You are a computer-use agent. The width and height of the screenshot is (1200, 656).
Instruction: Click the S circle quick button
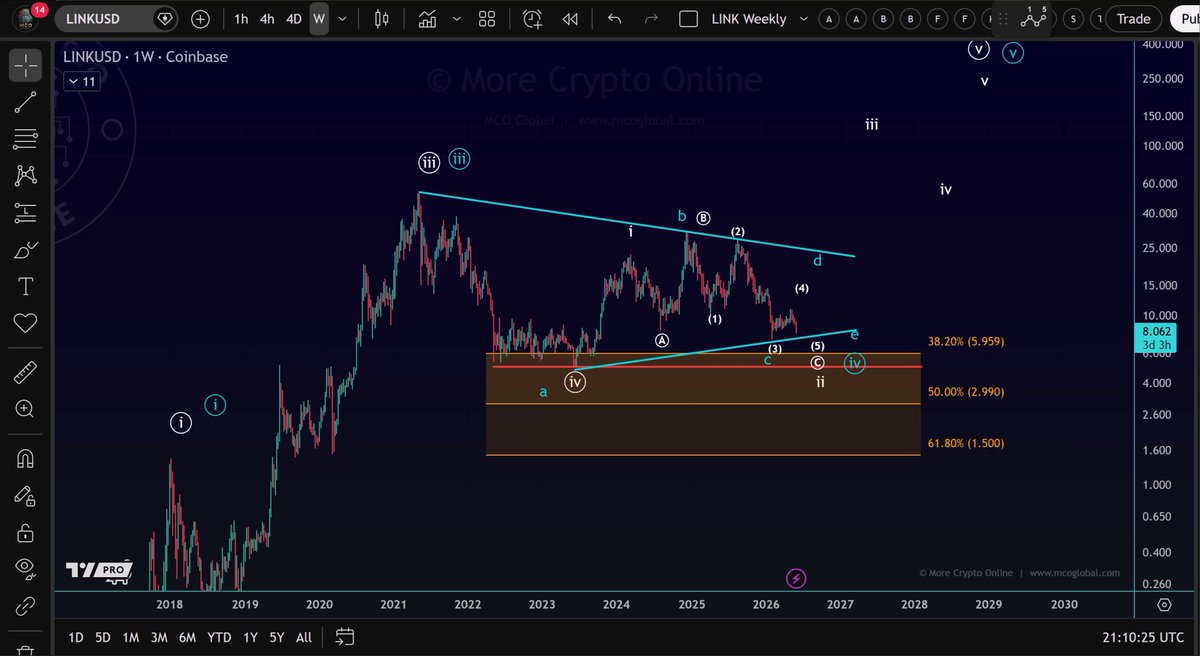1073,18
